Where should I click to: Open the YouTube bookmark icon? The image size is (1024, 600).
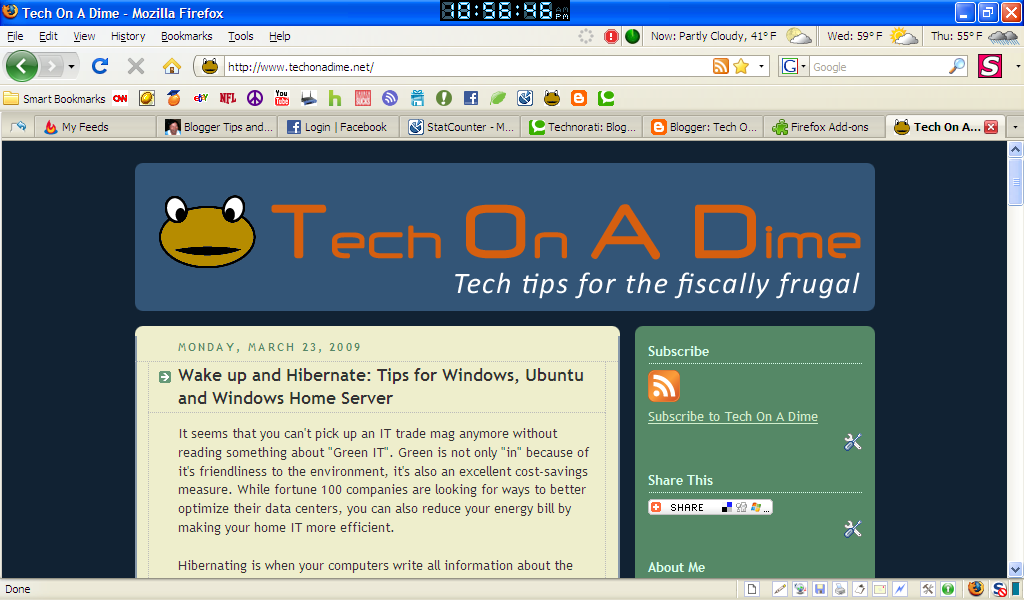click(x=282, y=99)
